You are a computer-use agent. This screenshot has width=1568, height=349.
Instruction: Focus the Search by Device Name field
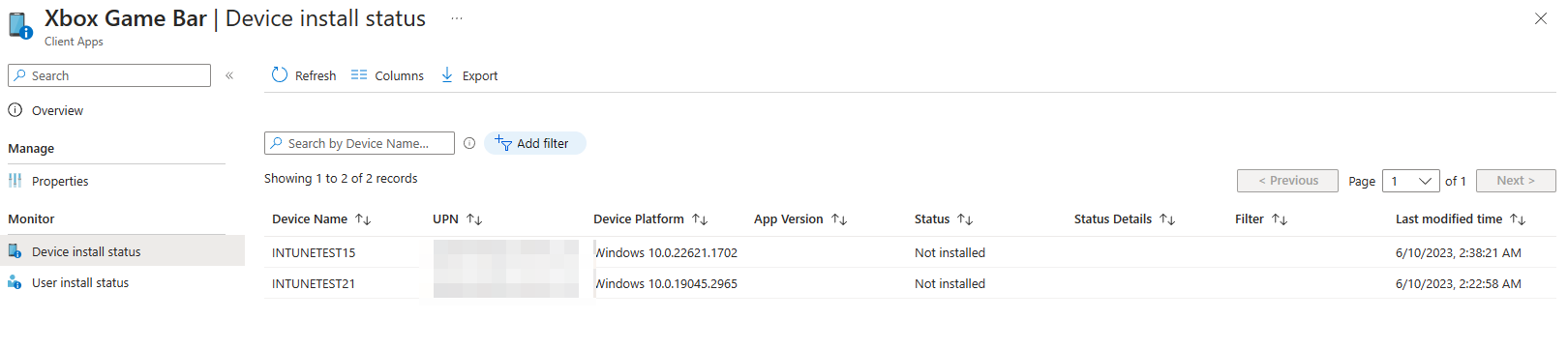(x=359, y=143)
